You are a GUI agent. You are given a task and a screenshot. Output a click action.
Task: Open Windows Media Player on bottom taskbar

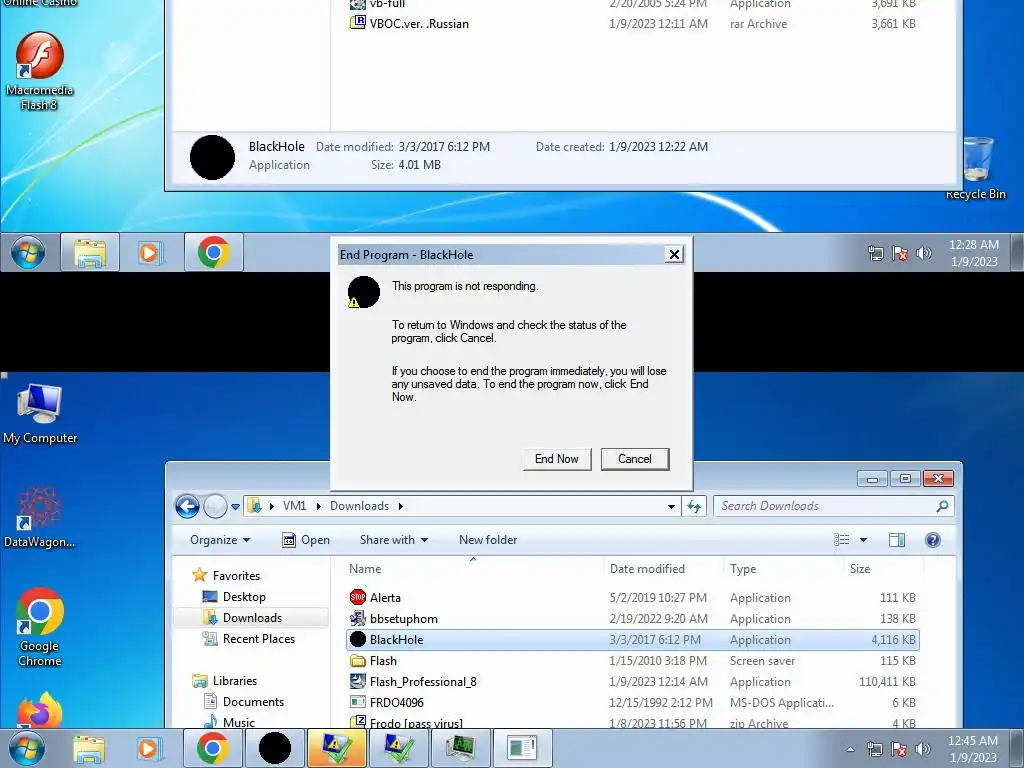(x=149, y=748)
